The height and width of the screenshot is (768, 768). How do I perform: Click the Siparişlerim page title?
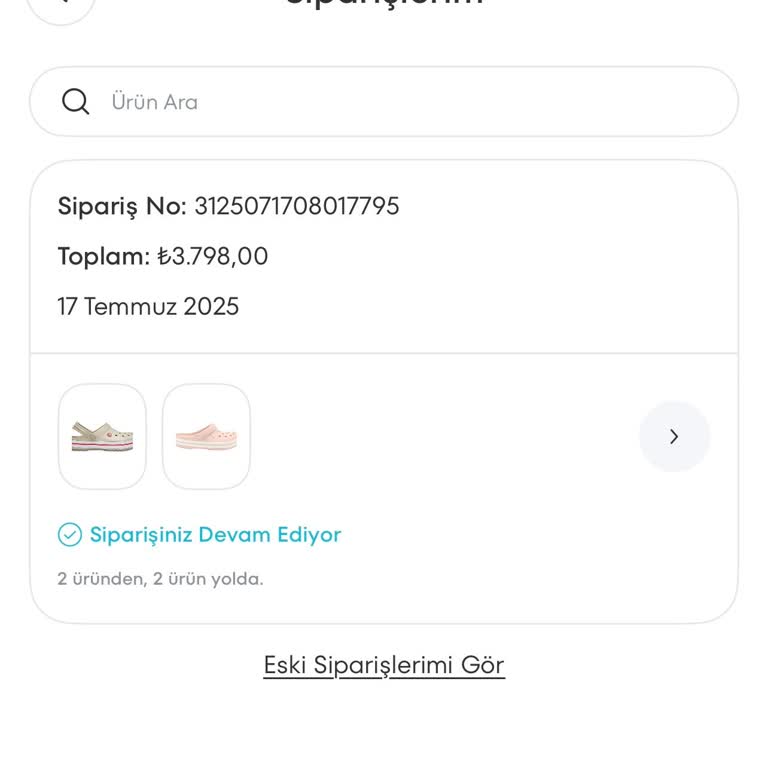[x=384, y=3]
